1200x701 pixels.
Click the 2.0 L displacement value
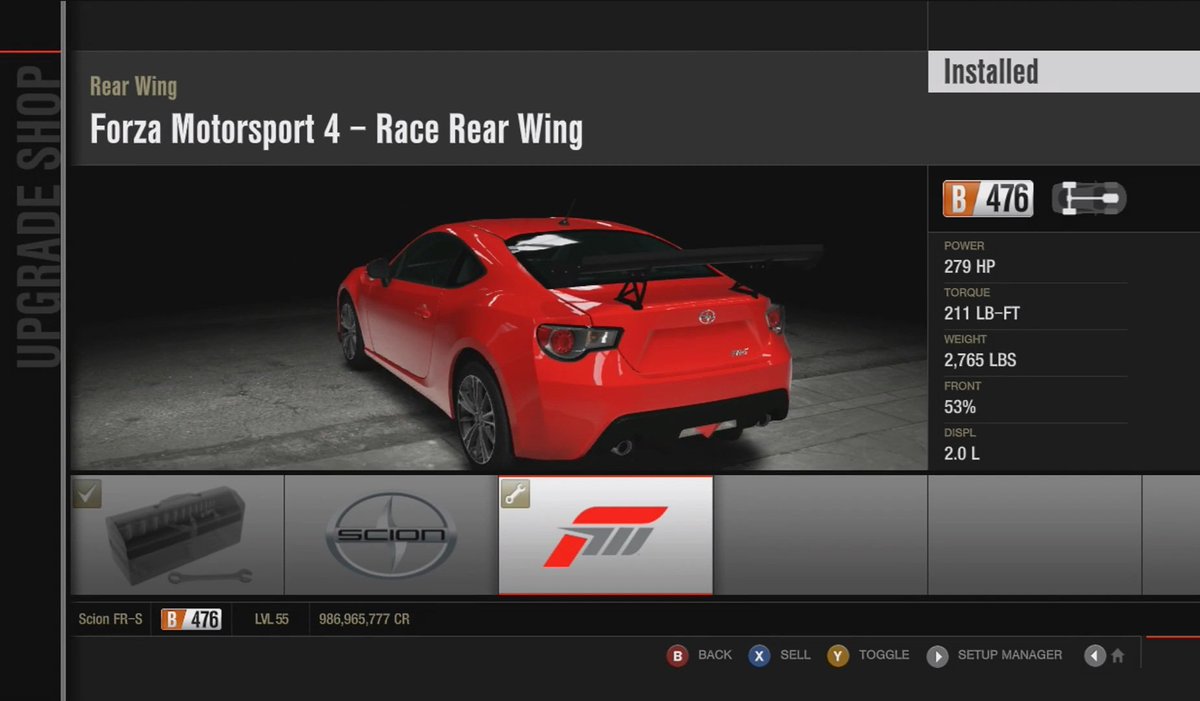point(962,454)
